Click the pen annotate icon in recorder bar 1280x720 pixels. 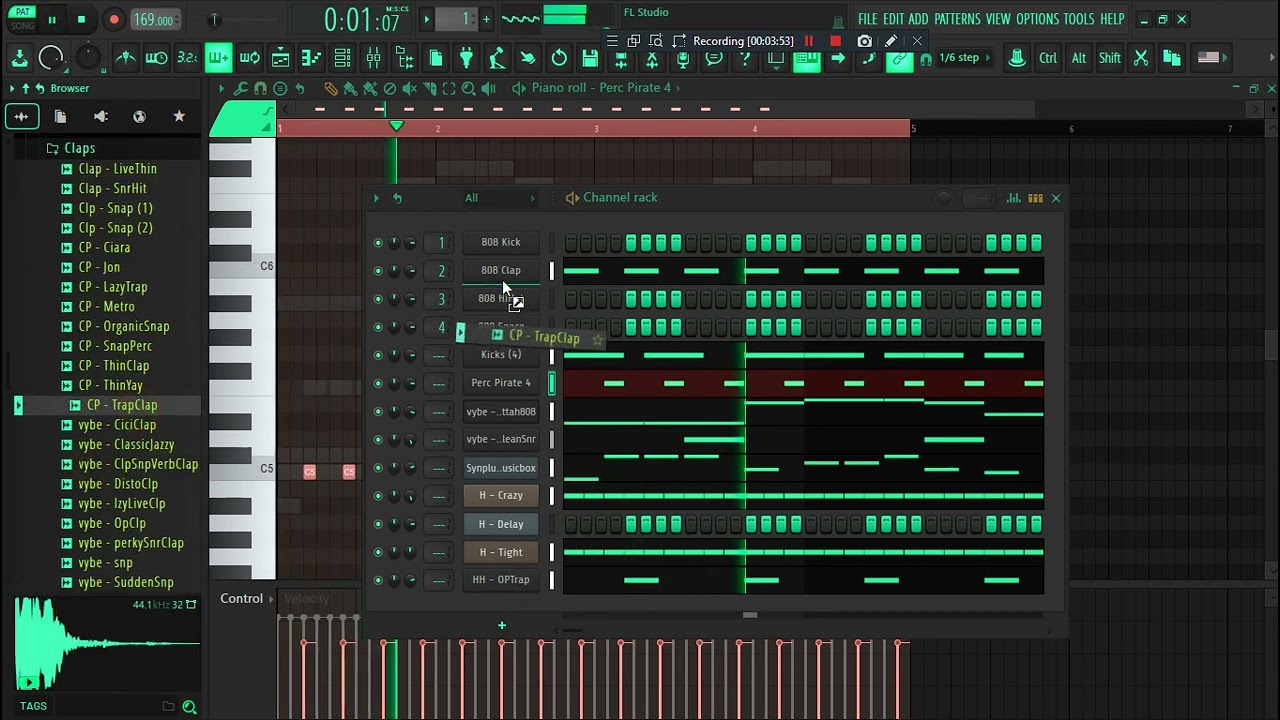(x=891, y=41)
